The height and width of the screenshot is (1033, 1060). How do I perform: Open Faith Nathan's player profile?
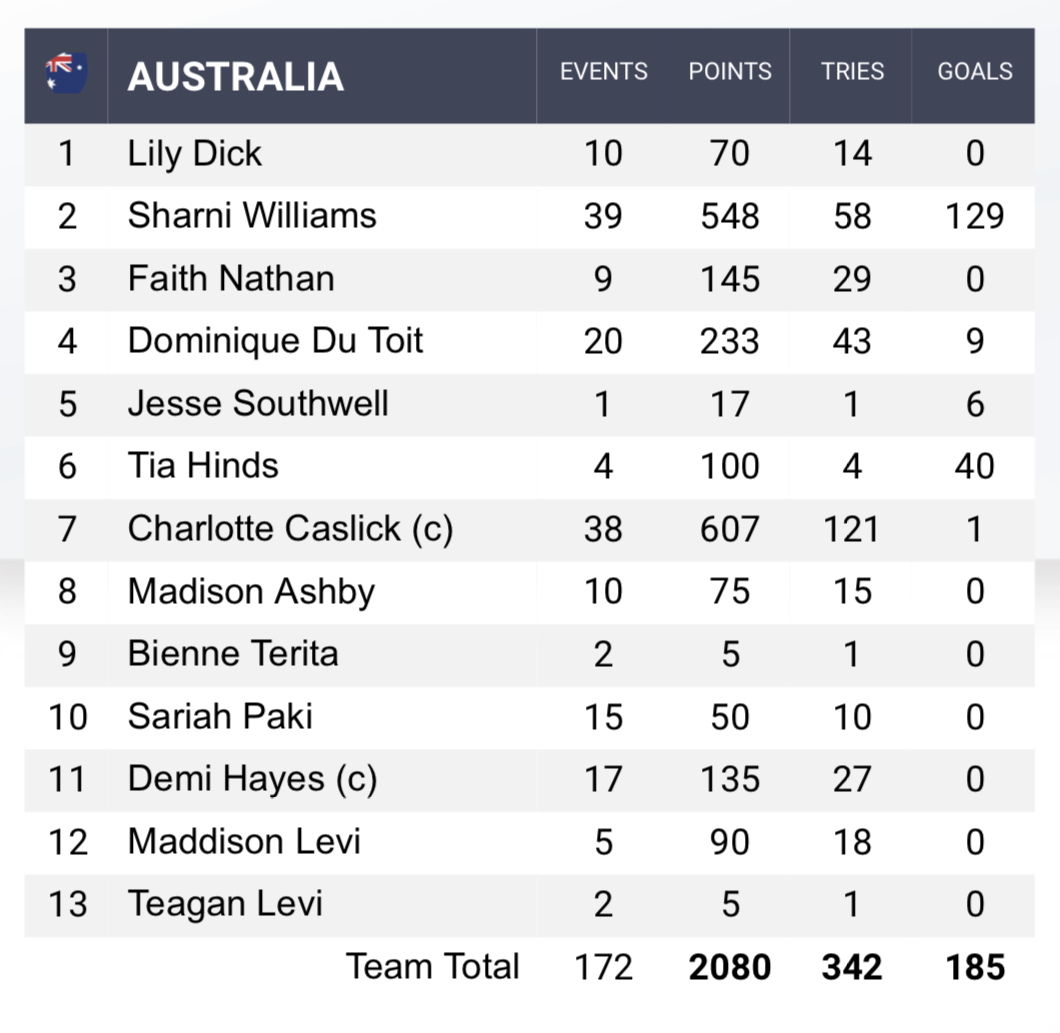click(231, 279)
